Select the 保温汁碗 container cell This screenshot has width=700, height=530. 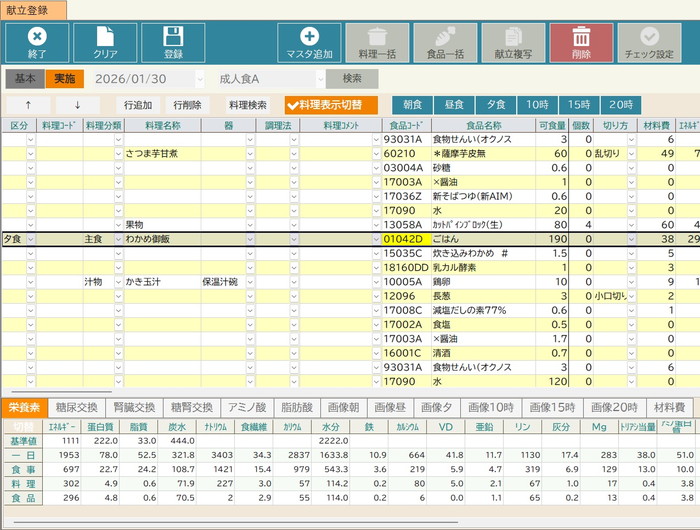tap(228, 282)
